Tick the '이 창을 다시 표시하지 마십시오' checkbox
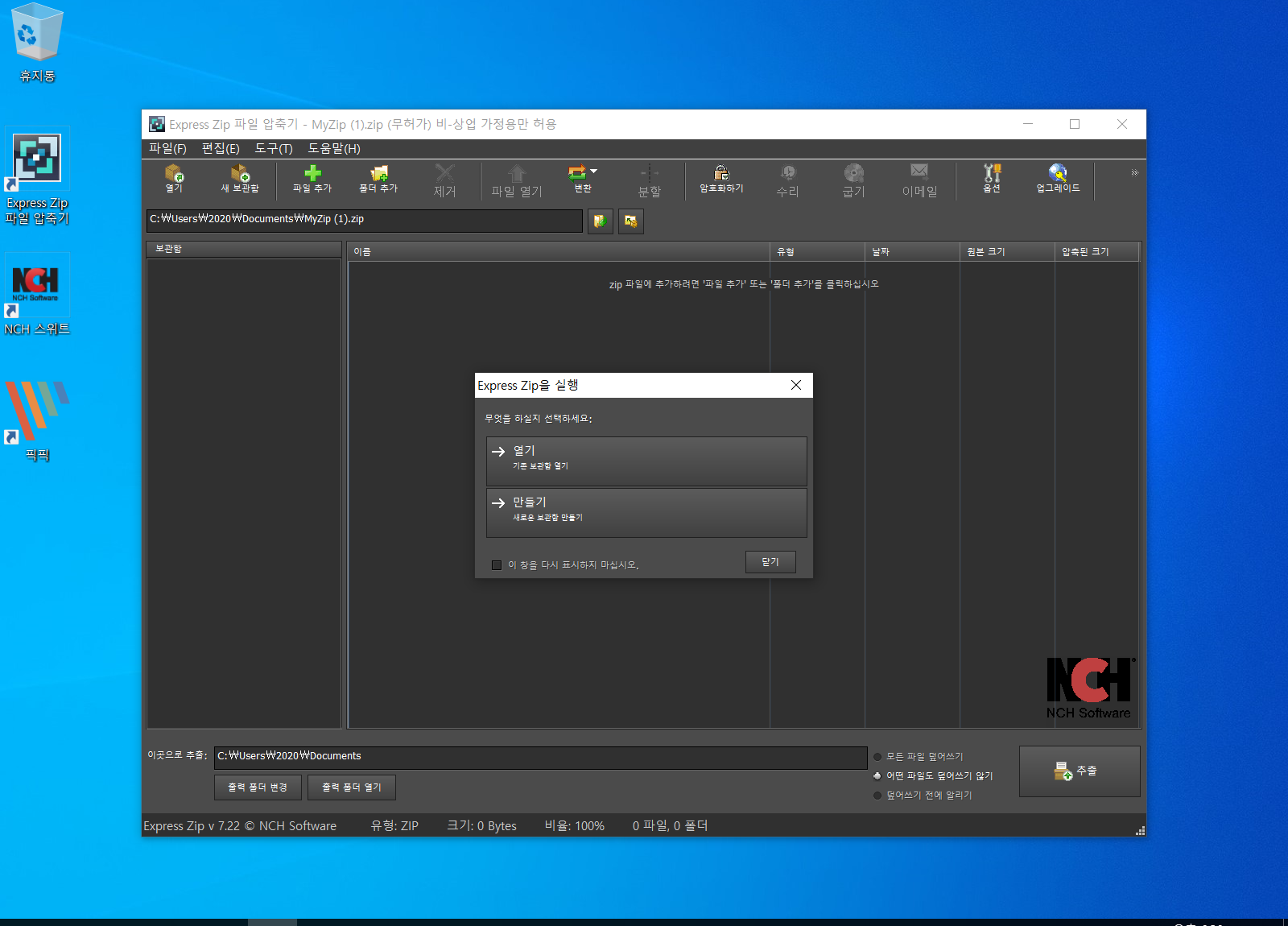 point(497,565)
